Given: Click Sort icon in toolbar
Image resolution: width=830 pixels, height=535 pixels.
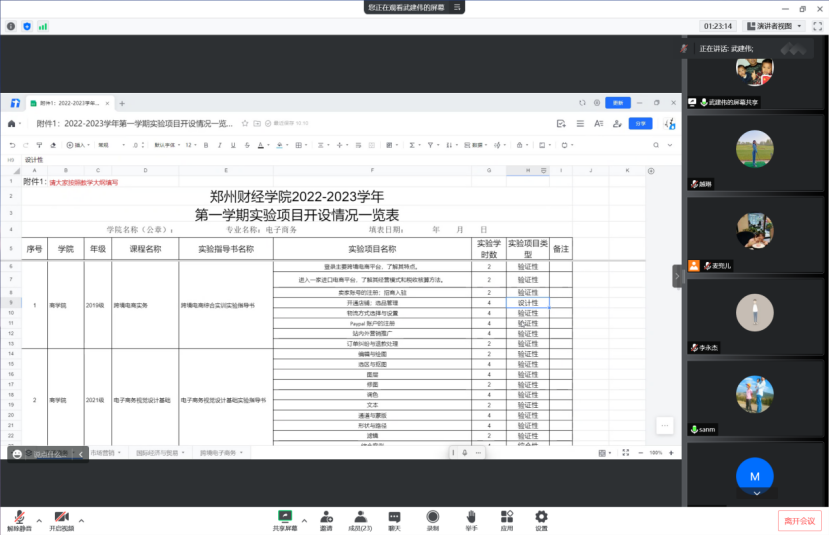Looking at the screenshot, I should tap(449, 145).
